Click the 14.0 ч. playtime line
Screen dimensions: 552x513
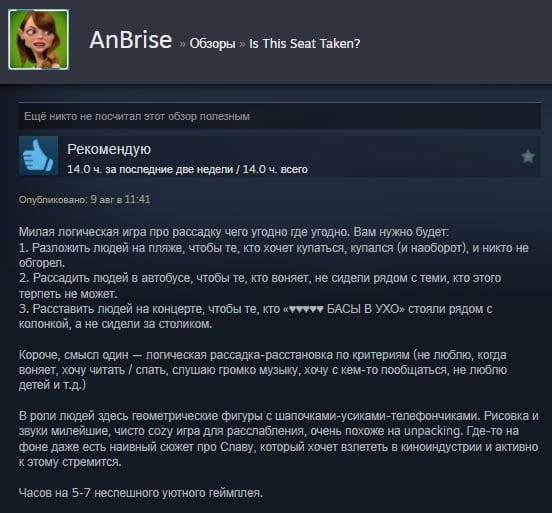(187, 169)
